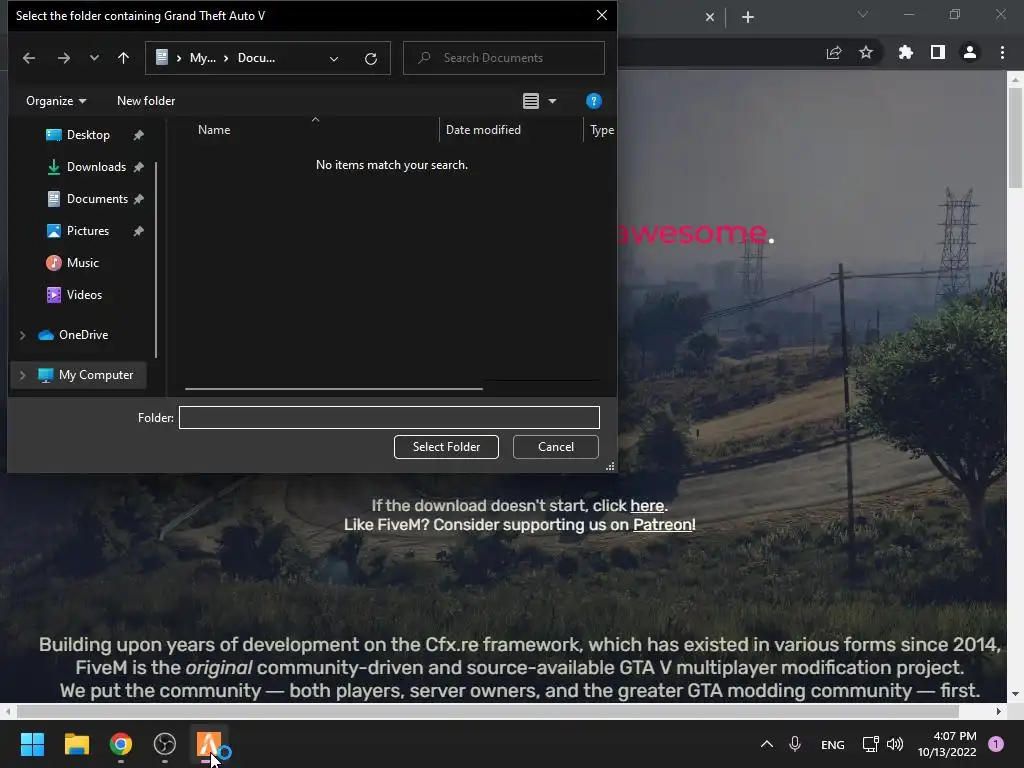1024x768 pixels.
Task: Expand the OneDrive tree node
Action: point(22,335)
